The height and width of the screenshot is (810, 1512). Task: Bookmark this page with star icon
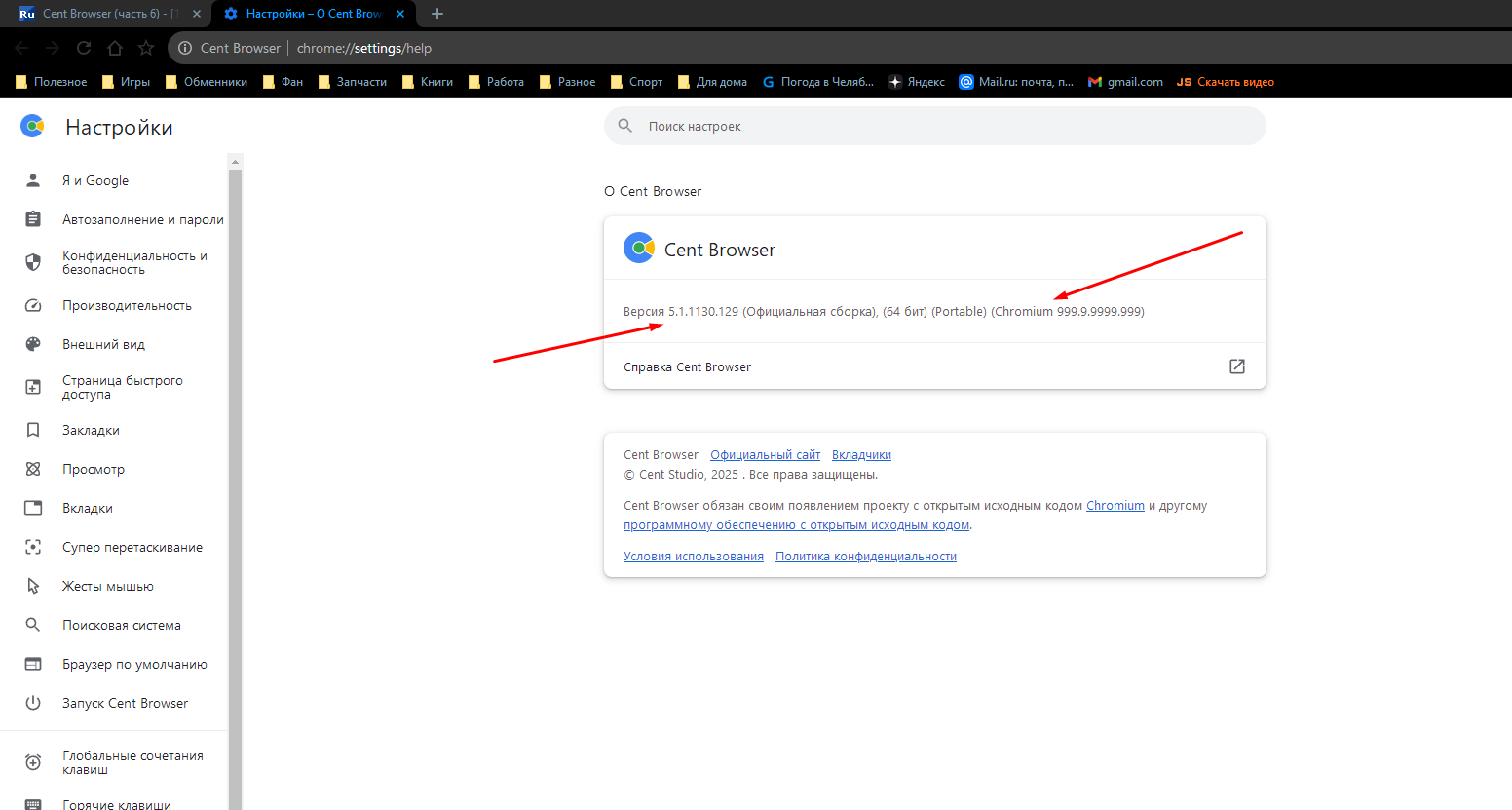(x=146, y=48)
